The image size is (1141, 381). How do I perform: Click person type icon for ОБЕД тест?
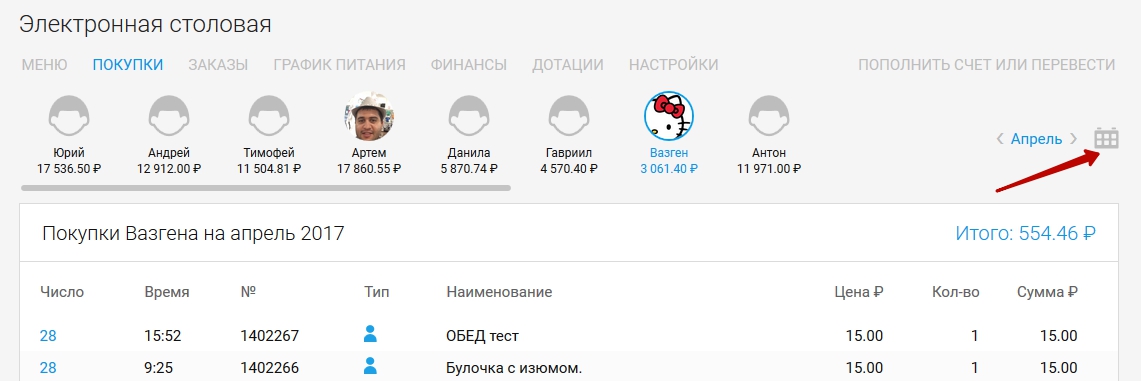coord(370,334)
